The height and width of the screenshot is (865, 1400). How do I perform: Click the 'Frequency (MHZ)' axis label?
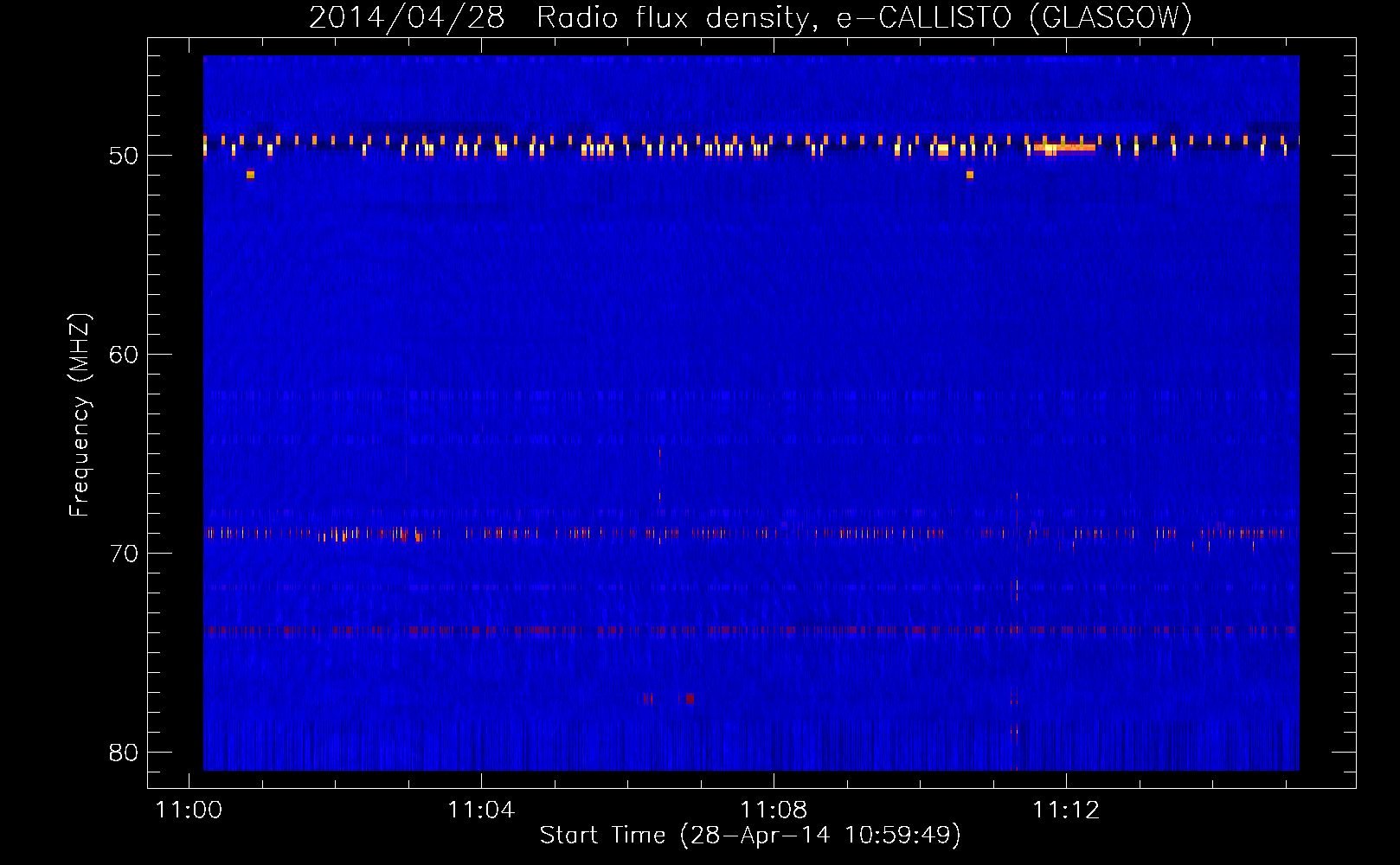pos(79,415)
